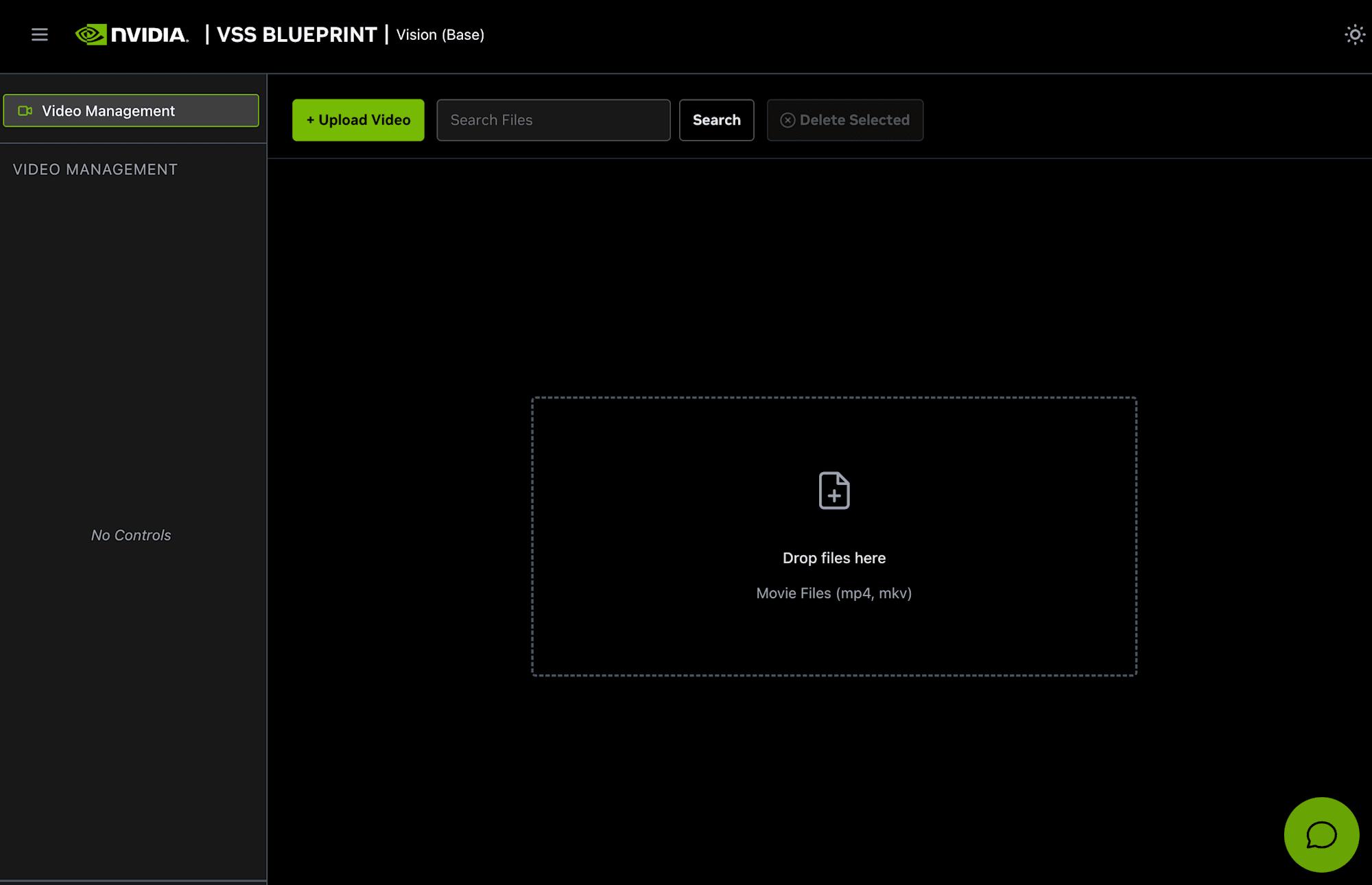Click the NVIDIA wordmark text
This screenshot has height=885, width=1372.
150,34
